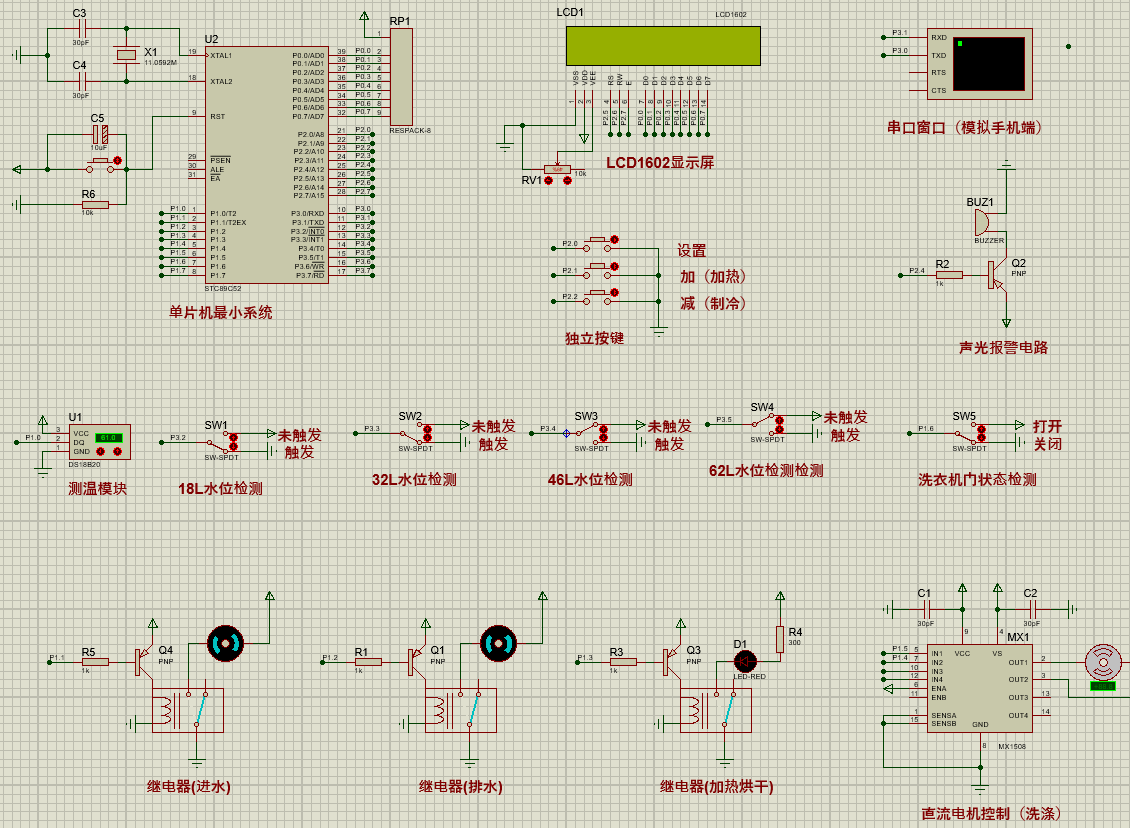Toggle SW2 32L level switch up-arrow dot
1130x828 pixels.
click(427, 429)
